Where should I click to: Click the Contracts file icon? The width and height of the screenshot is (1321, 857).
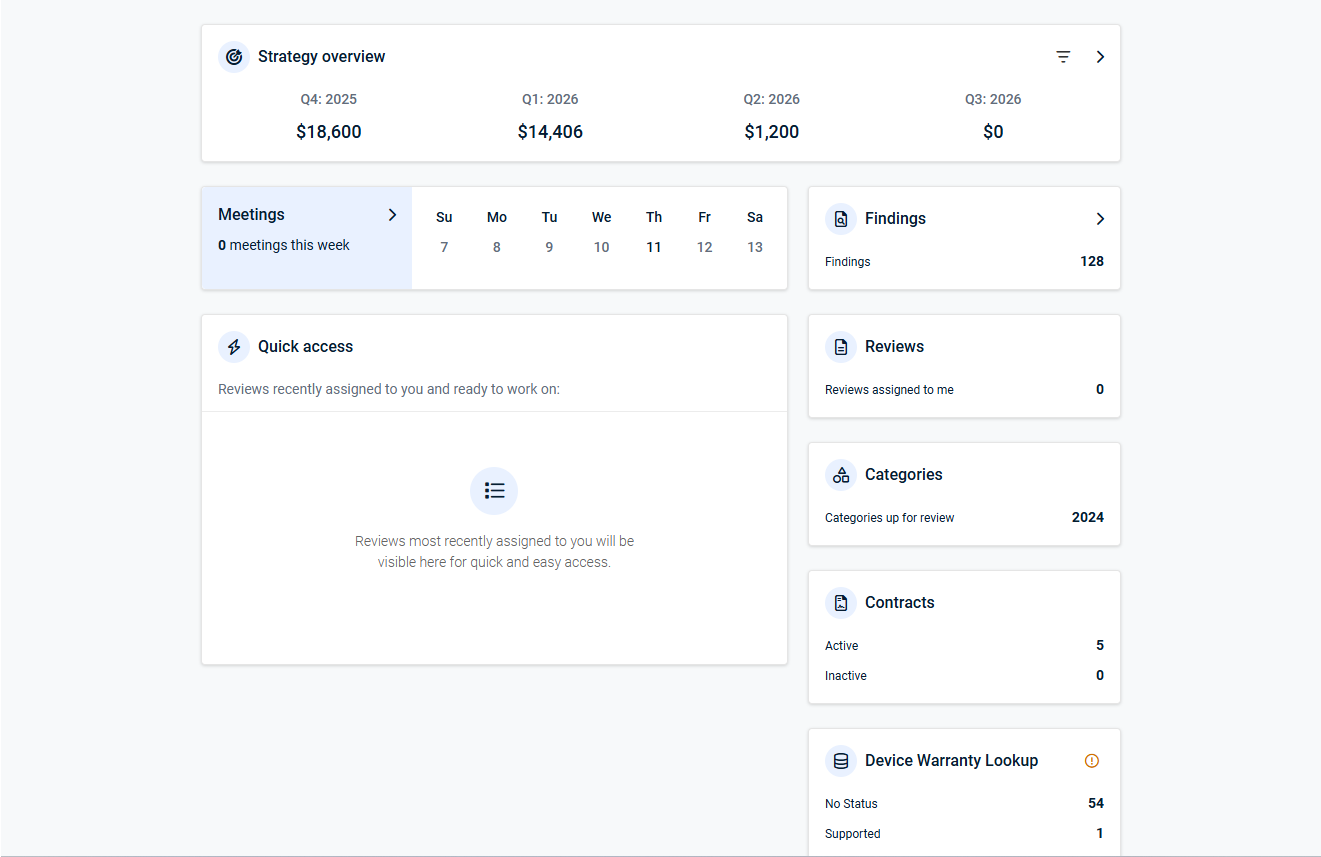(x=841, y=603)
